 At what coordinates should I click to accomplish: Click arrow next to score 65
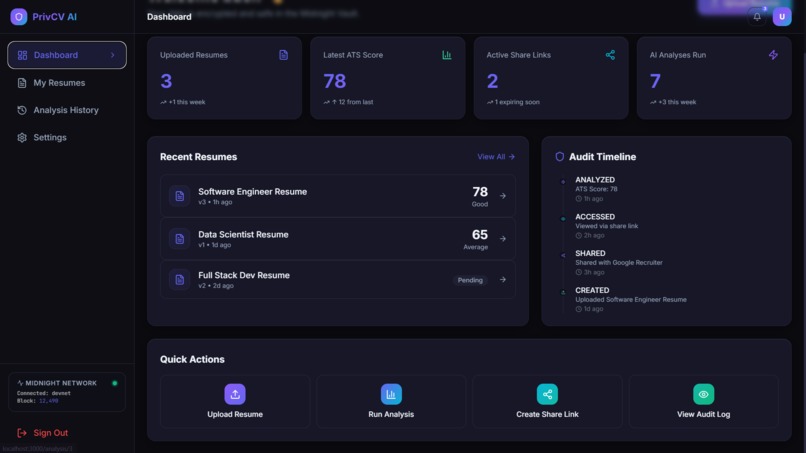click(x=503, y=239)
